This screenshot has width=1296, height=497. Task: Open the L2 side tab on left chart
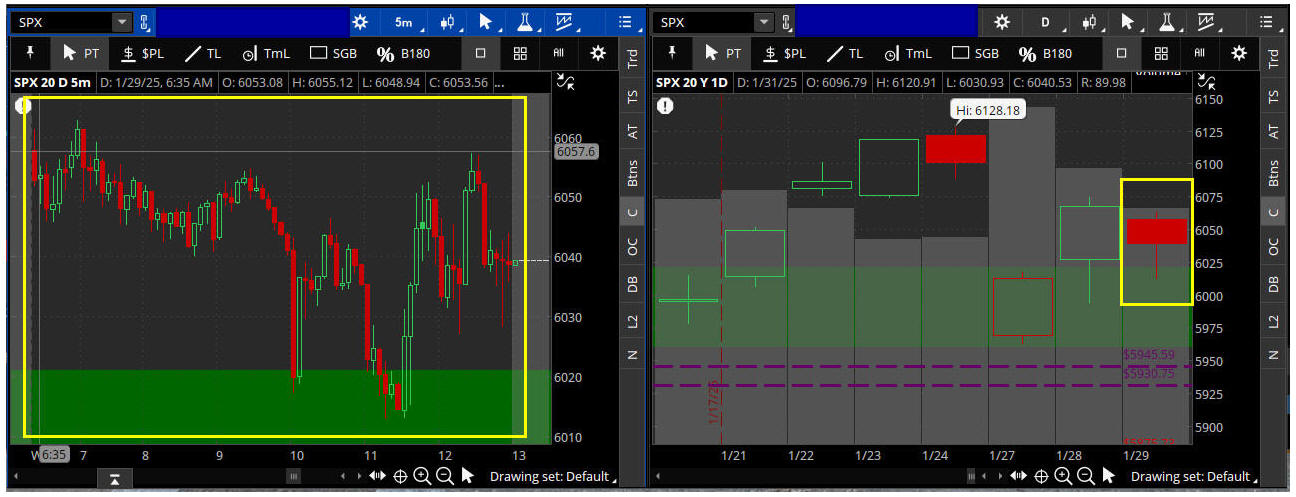pos(631,321)
